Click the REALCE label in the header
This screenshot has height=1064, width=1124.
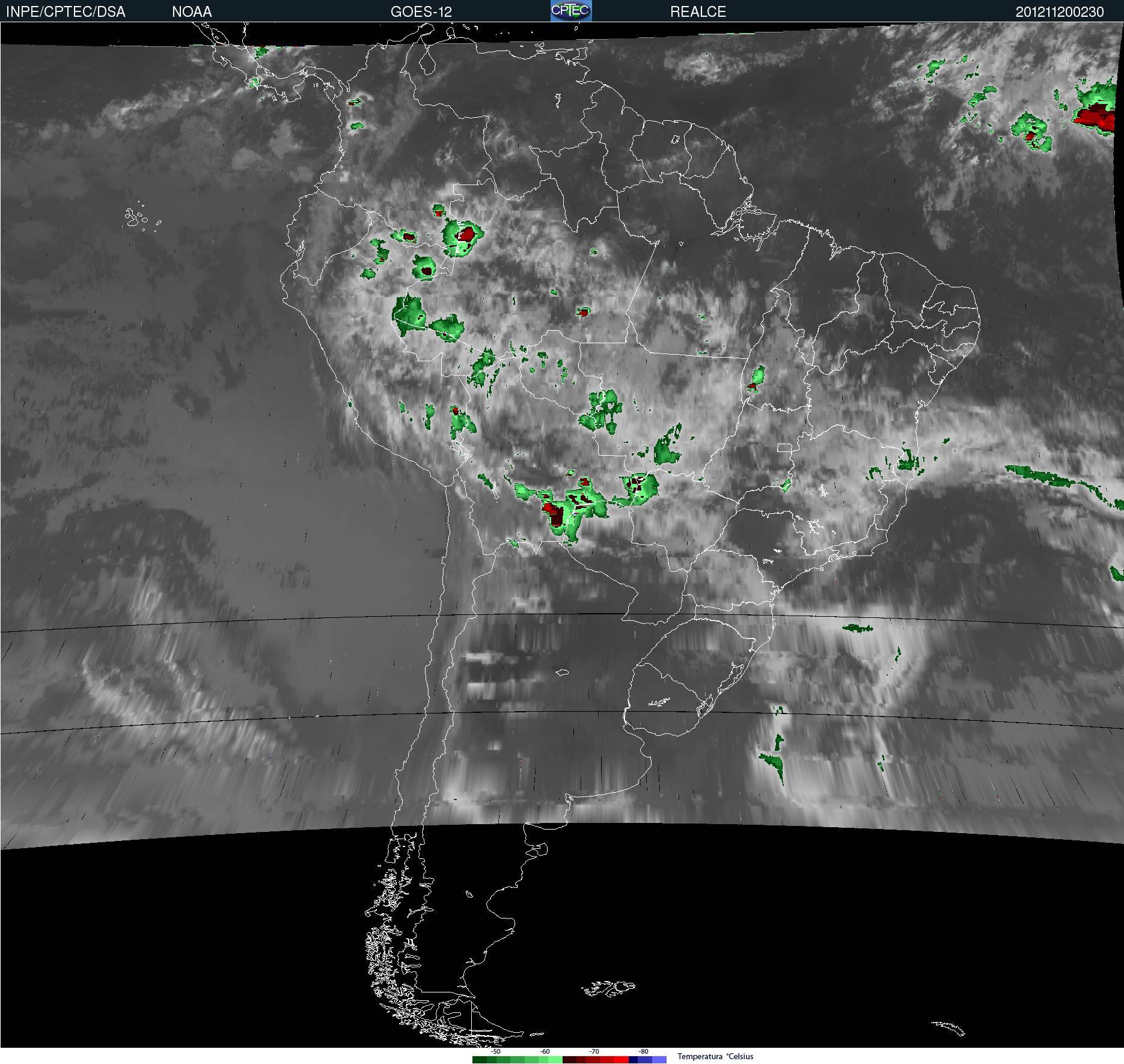pyautogui.click(x=698, y=12)
